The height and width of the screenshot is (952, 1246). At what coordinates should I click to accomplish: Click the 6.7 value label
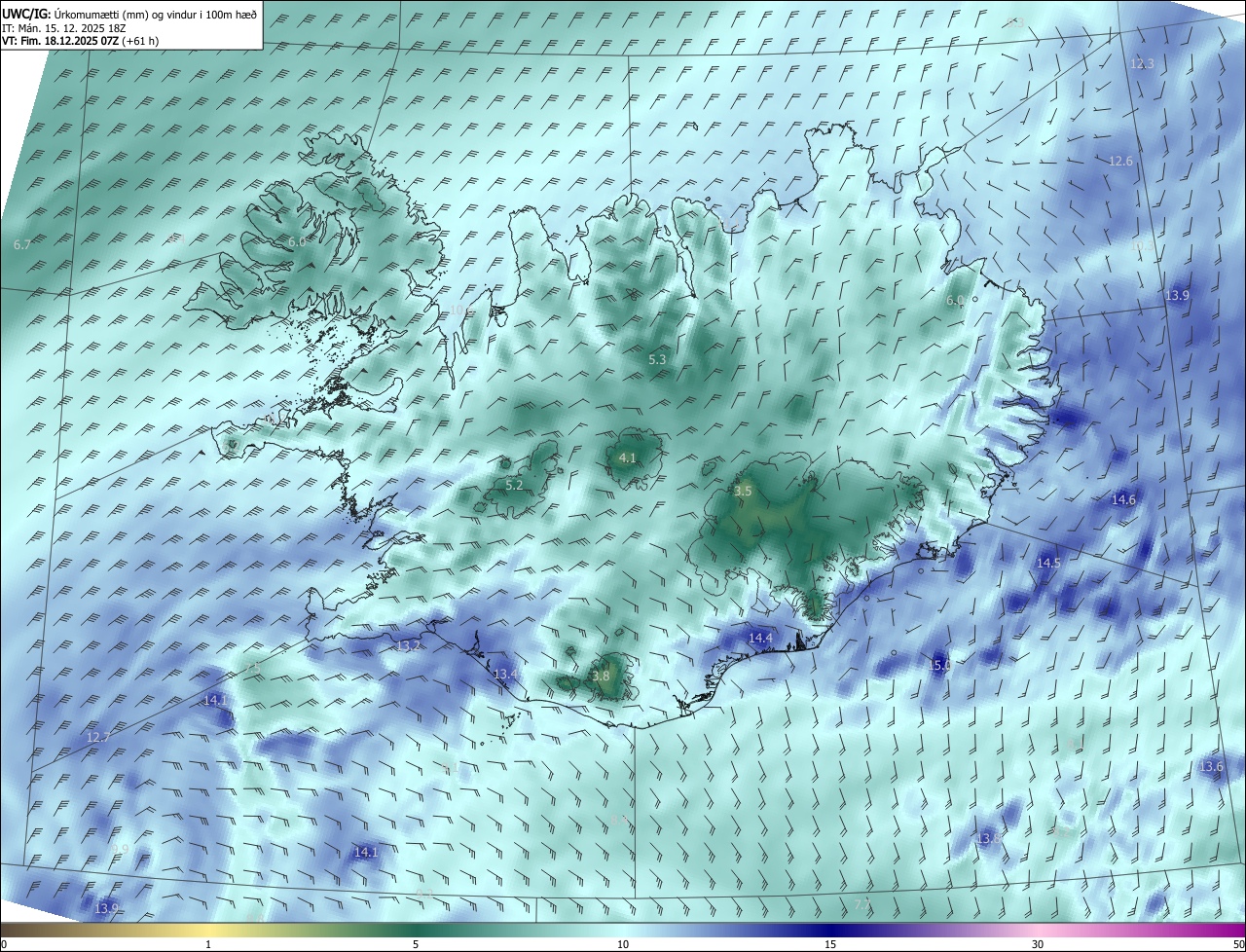tap(22, 245)
